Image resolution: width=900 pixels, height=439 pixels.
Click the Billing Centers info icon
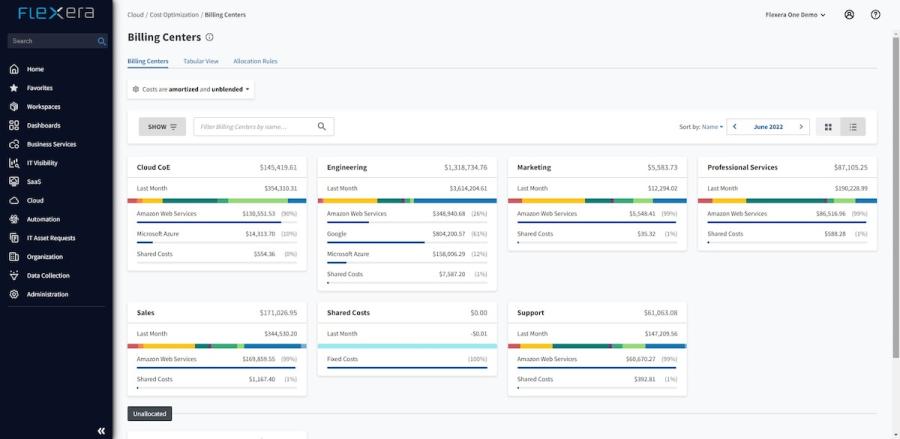point(210,37)
